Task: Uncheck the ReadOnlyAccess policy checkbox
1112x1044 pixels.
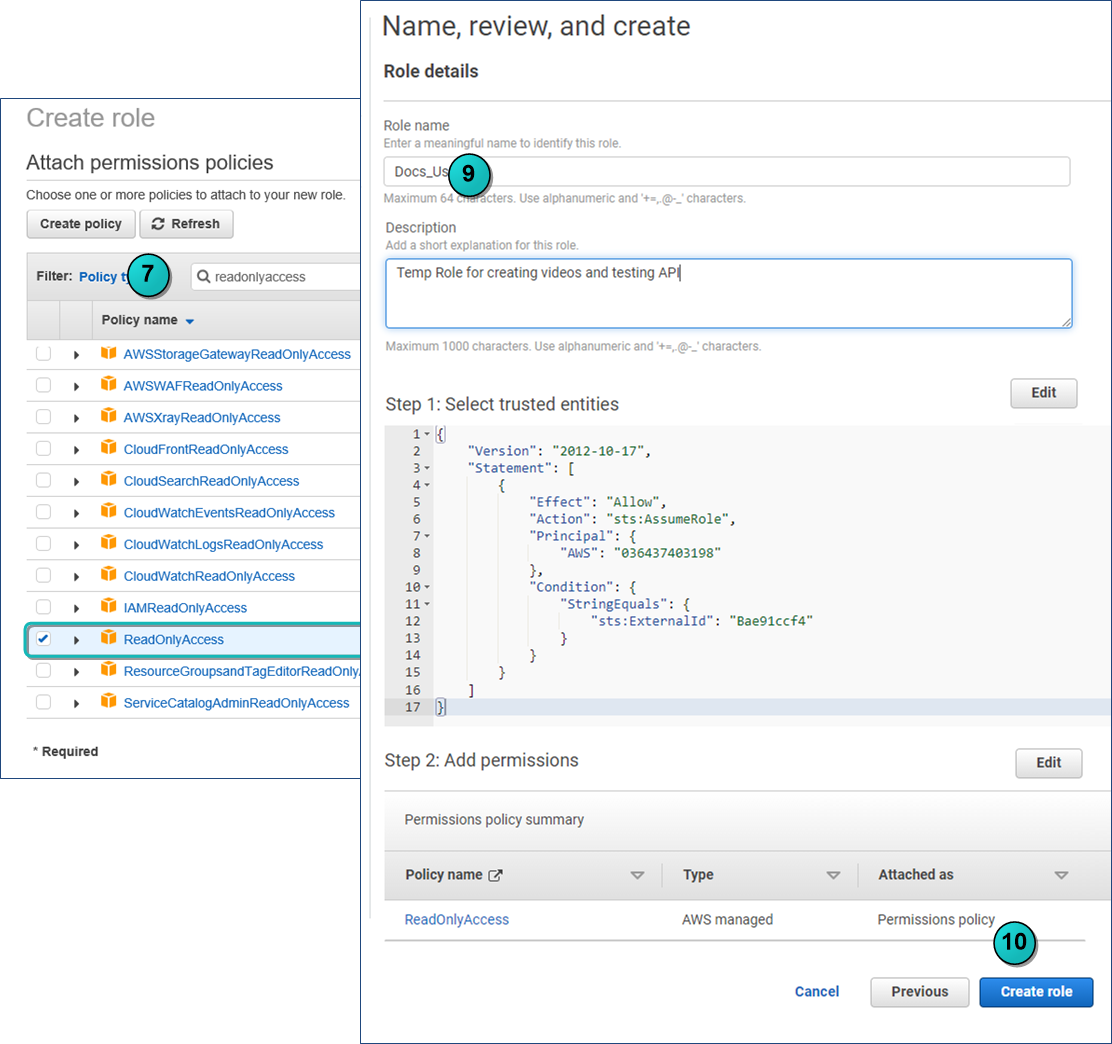Action: [43, 638]
